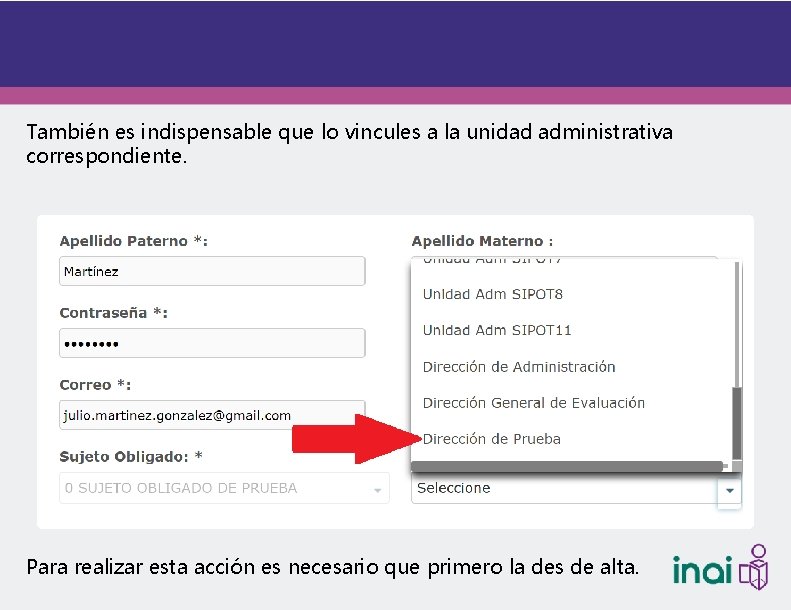Choose Dirección General de Evaluación option
Image resolution: width=791 pixels, height=610 pixels.
534,403
